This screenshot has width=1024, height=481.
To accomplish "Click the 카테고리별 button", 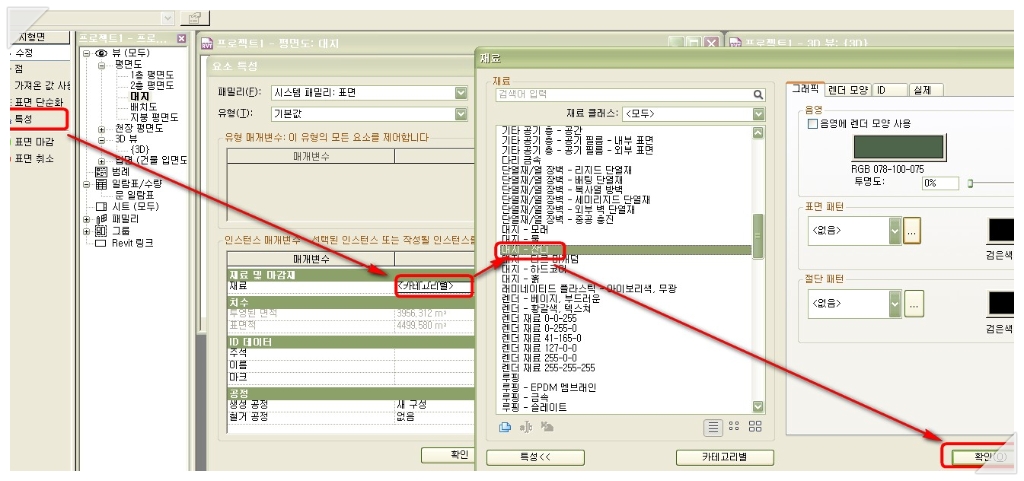I will (725, 457).
